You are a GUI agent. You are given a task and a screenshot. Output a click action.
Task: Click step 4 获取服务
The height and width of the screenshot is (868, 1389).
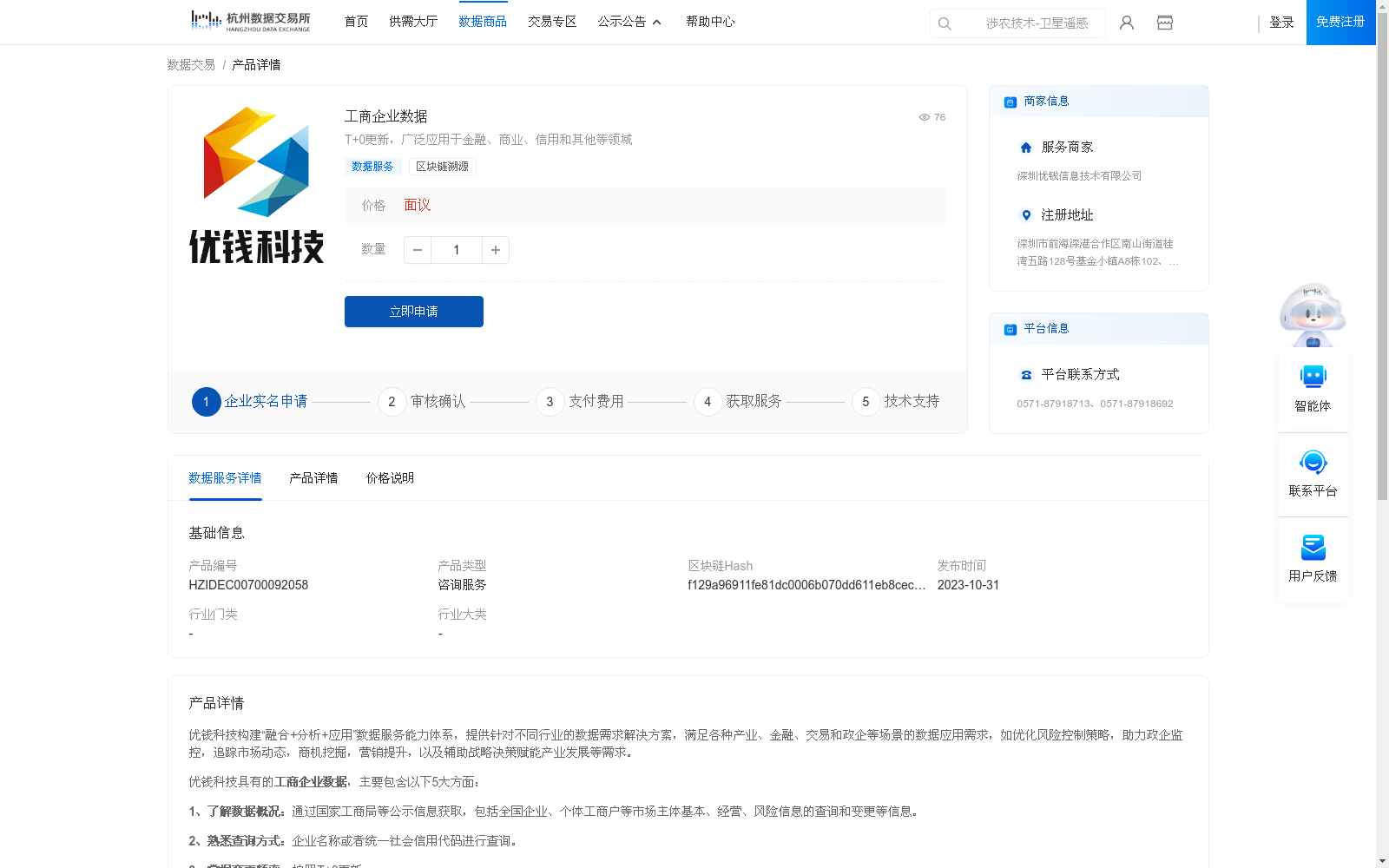738,402
